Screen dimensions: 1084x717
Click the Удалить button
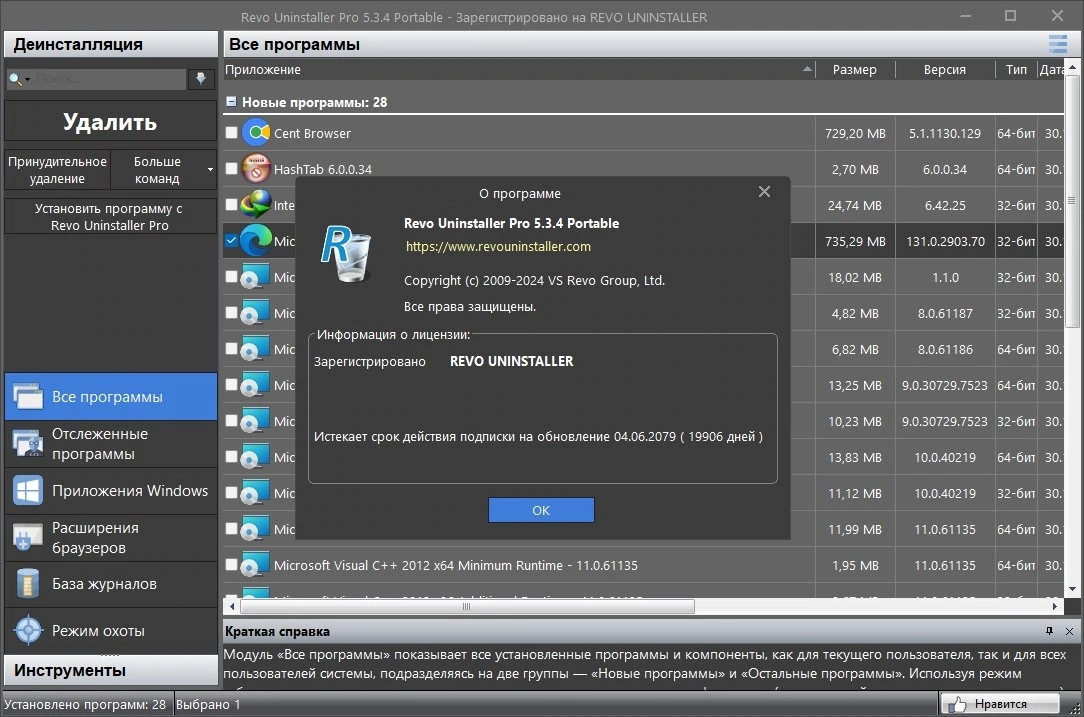tap(110, 122)
